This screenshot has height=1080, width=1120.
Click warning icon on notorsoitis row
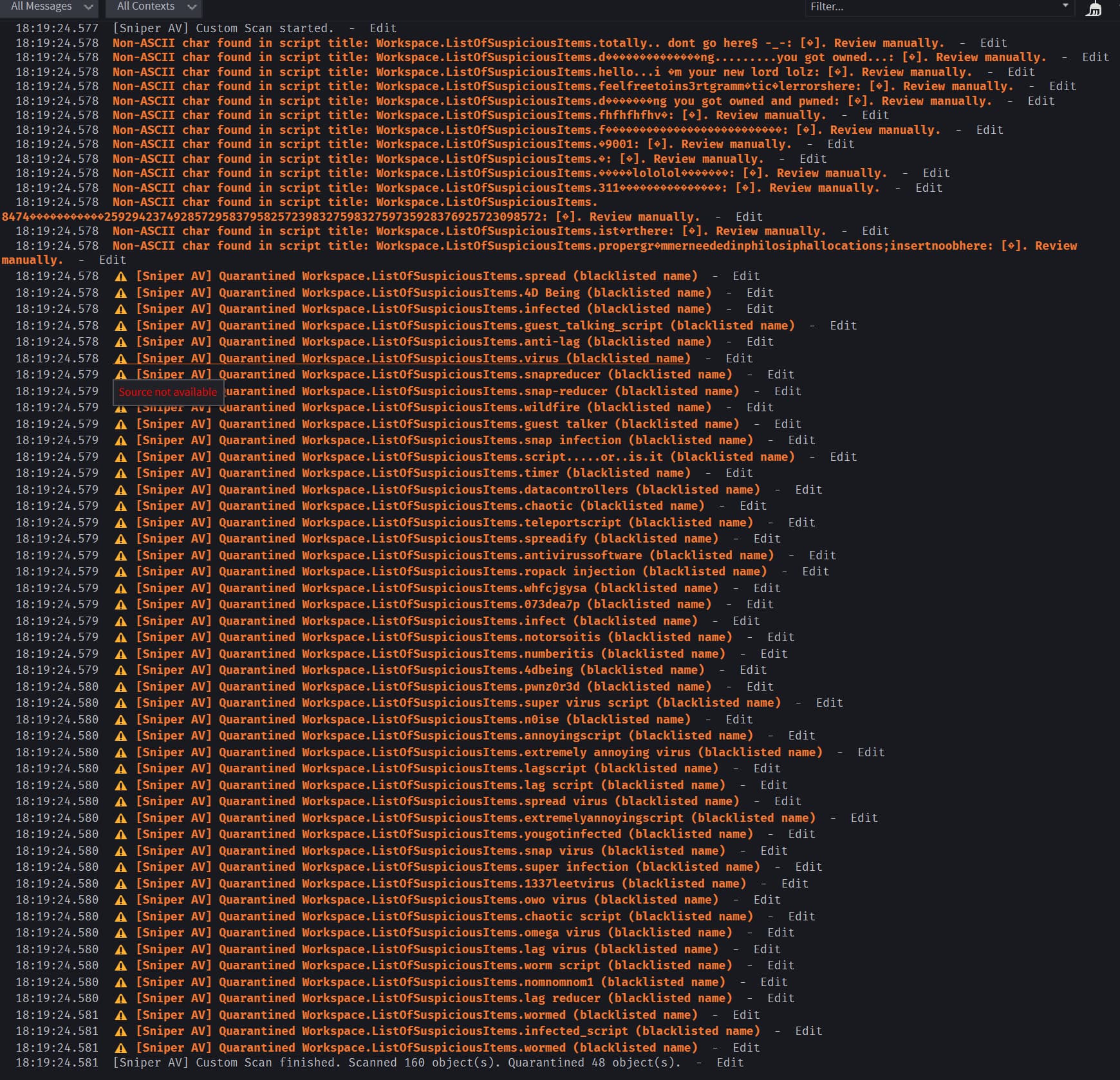pos(121,638)
